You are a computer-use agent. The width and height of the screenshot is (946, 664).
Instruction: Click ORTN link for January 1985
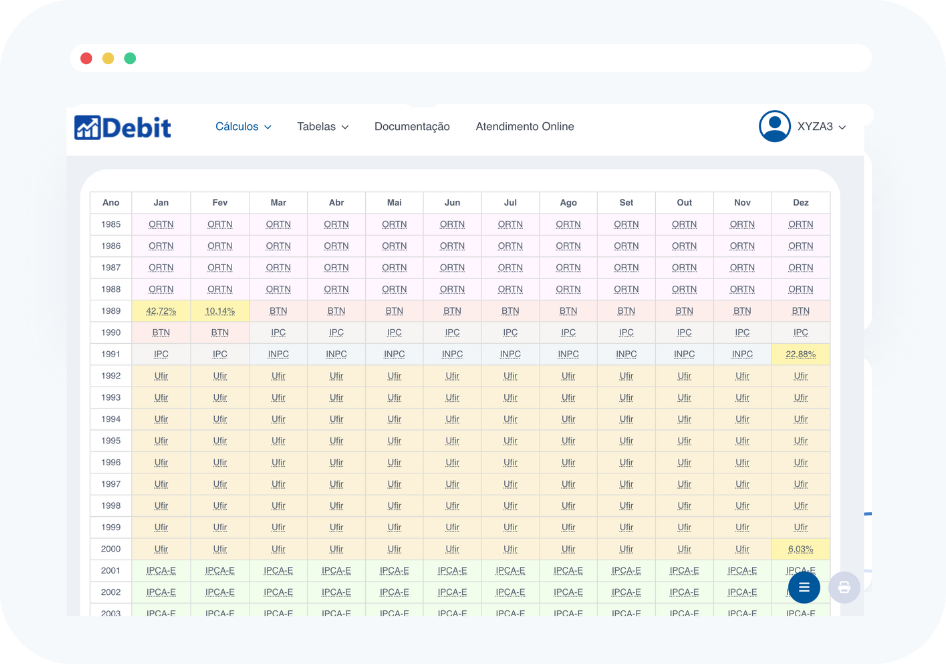(x=161, y=224)
